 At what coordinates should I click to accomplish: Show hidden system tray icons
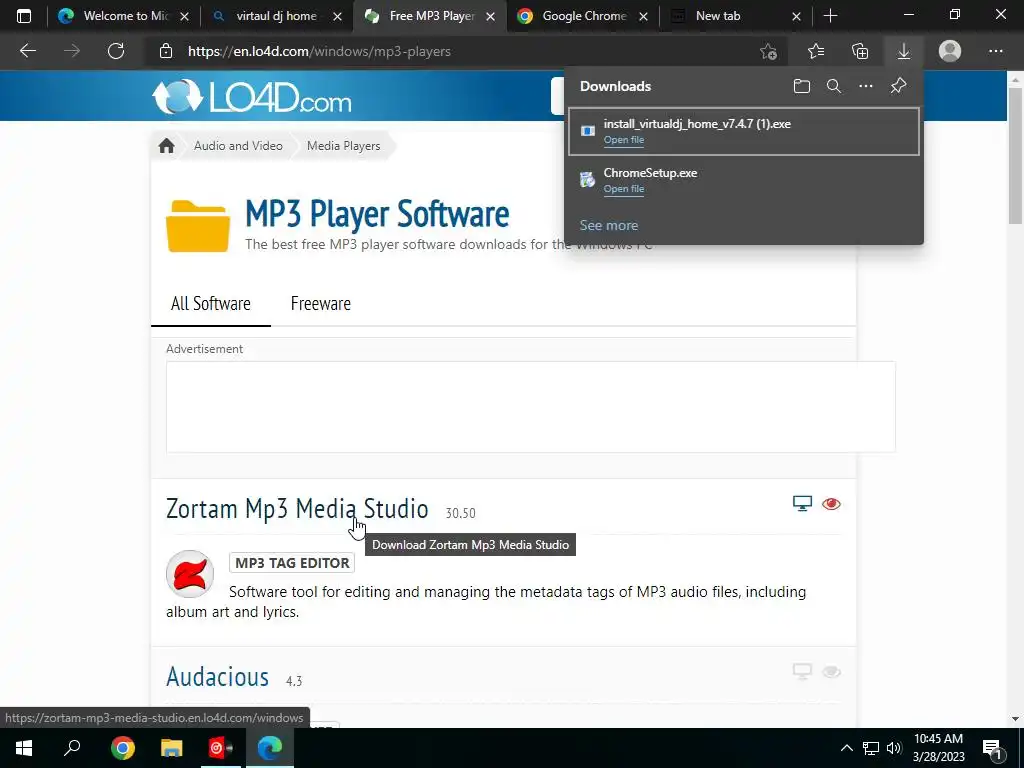tap(846, 748)
